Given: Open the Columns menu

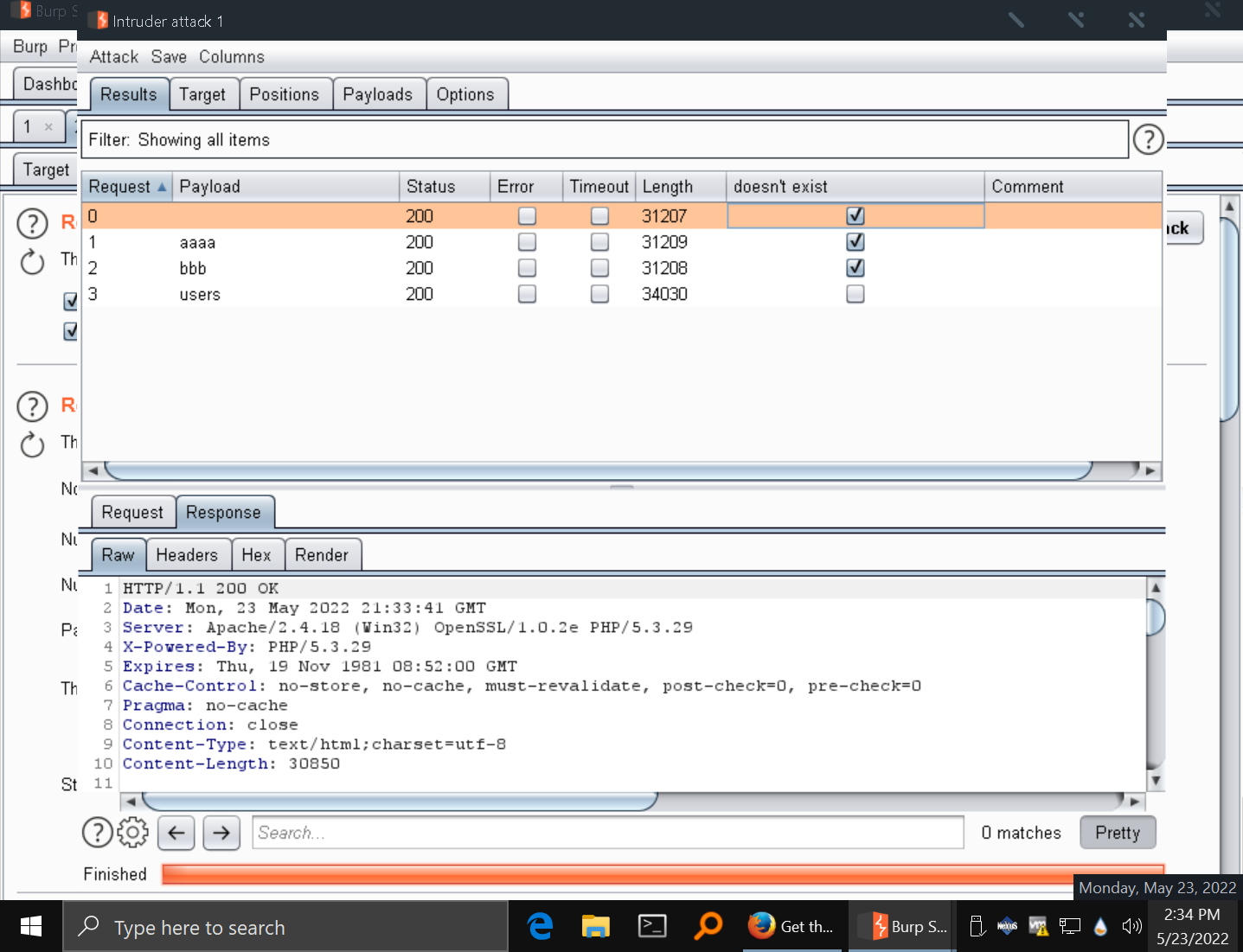Looking at the screenshot, I should [x=232, y=57].
